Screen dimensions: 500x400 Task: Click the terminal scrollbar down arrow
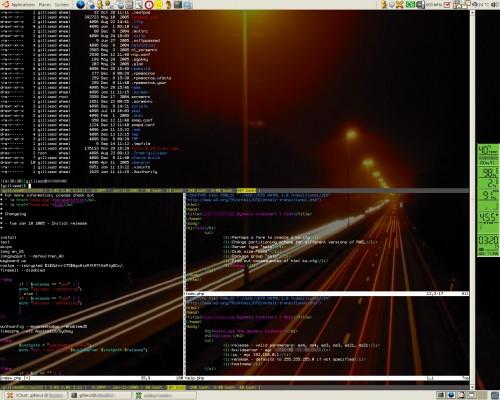click(472, 387)
